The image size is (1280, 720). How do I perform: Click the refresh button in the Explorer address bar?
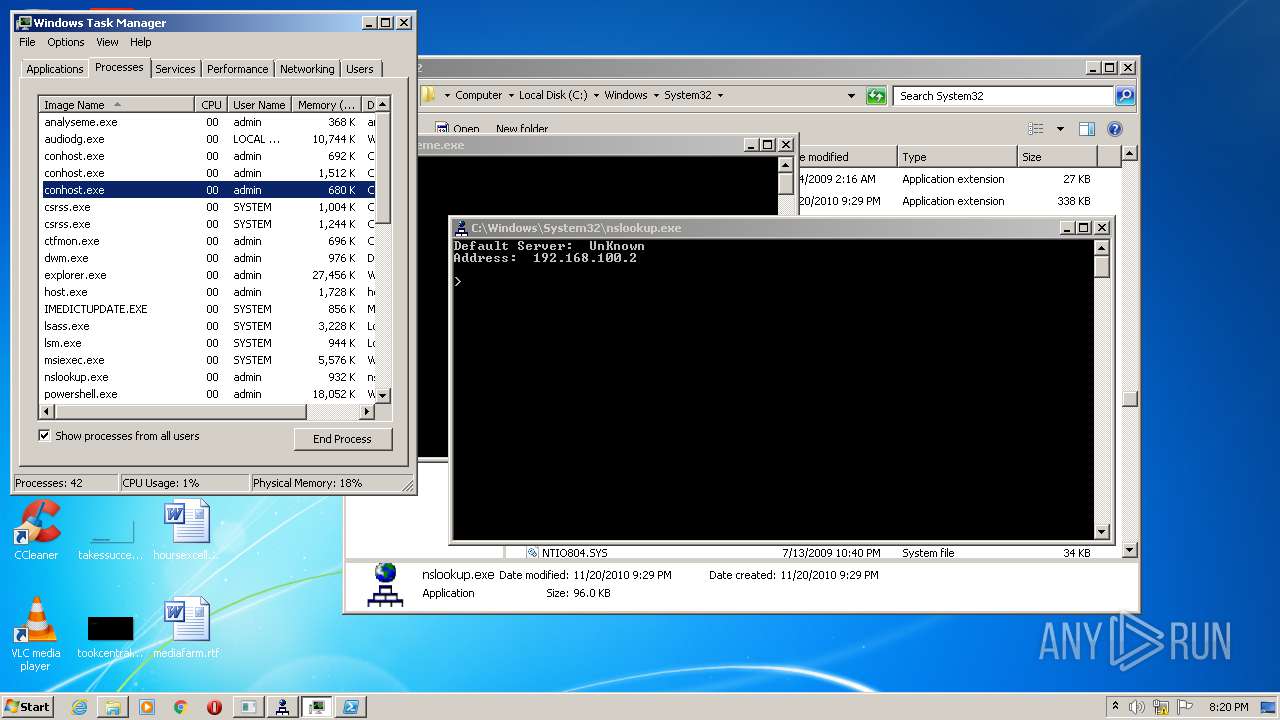coord(876,96)
